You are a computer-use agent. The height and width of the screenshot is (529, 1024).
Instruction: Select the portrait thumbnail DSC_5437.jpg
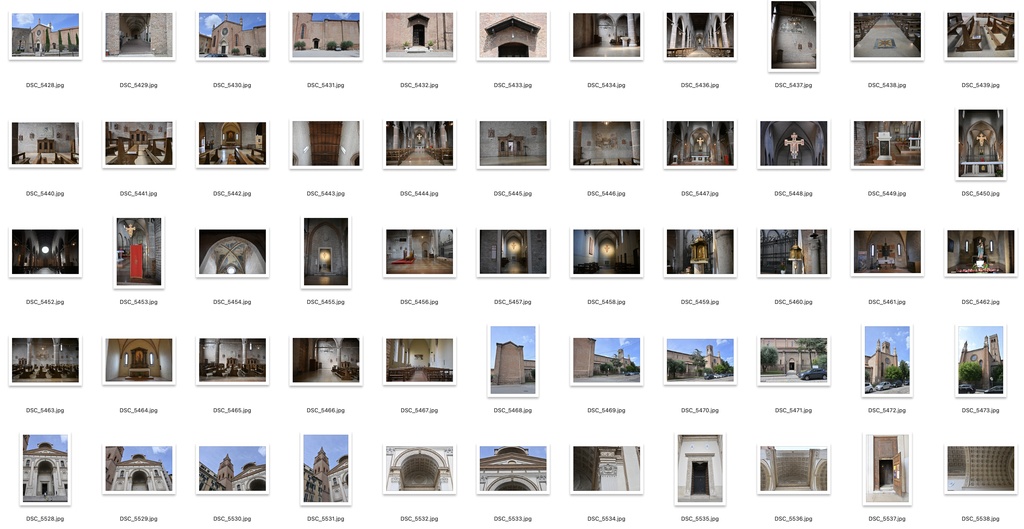pos(793,35)
